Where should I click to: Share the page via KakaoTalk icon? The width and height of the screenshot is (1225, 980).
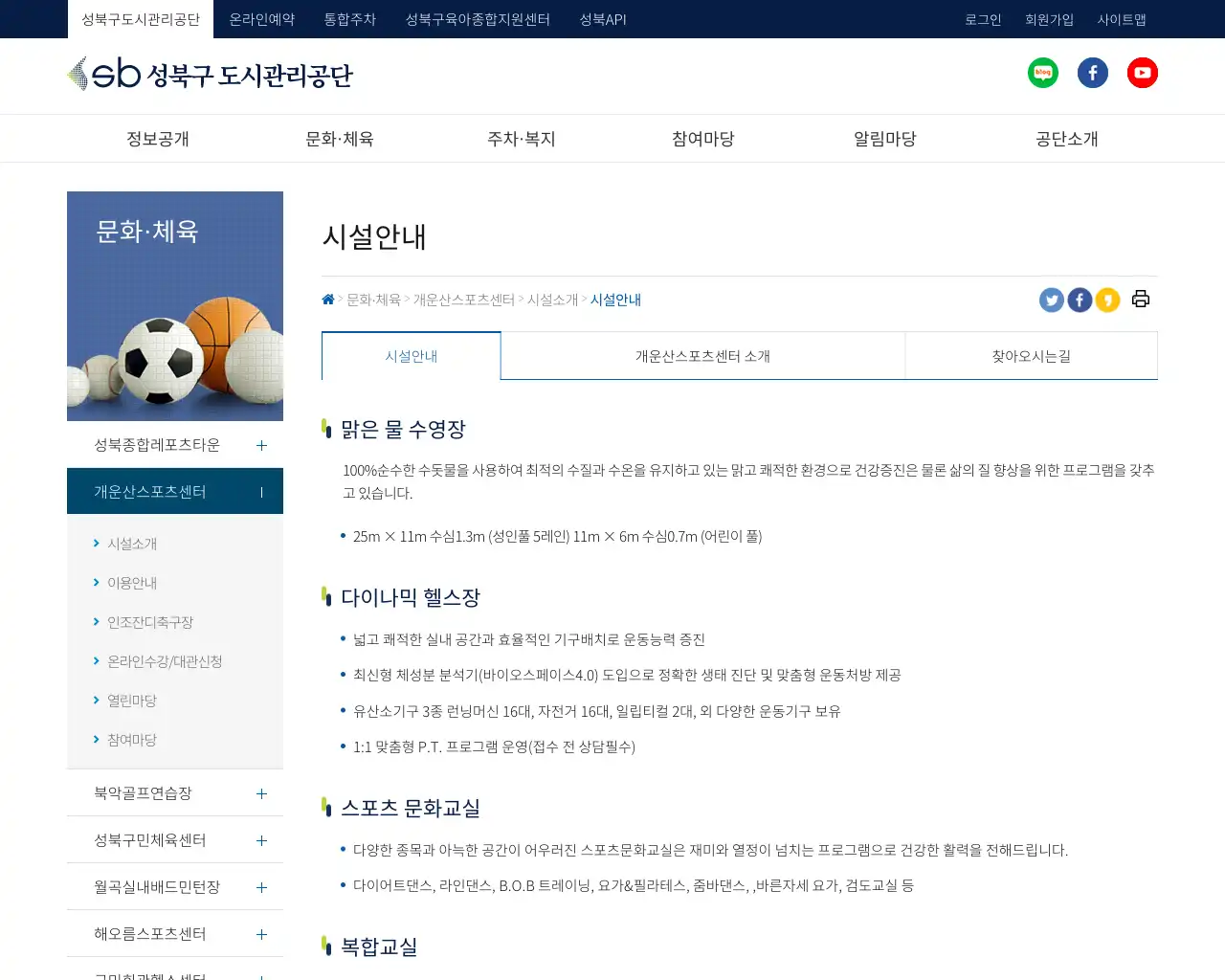(1107, 300)
